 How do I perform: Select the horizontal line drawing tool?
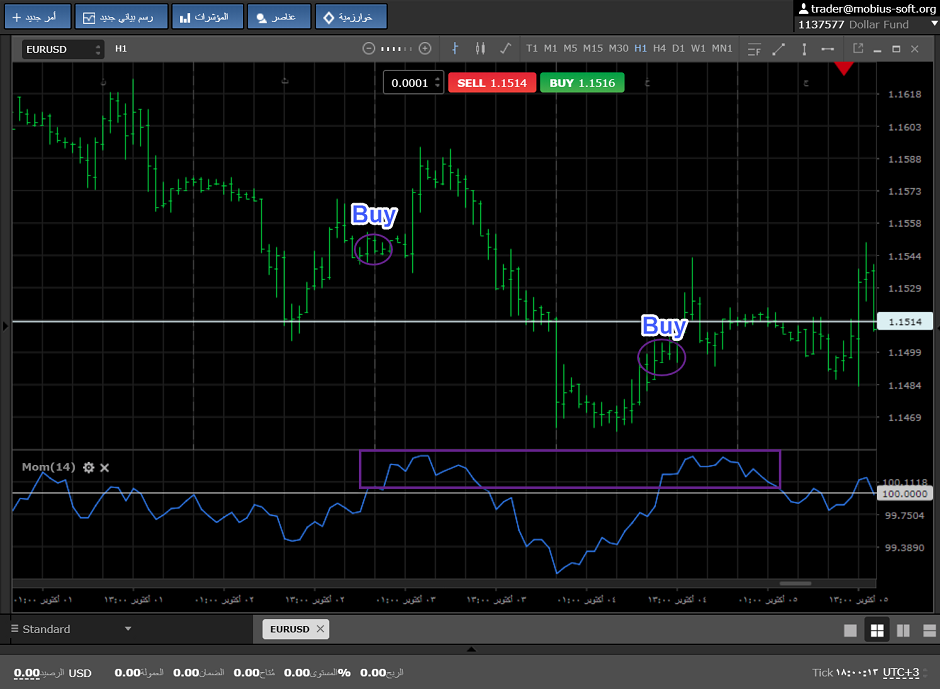[x=827, y=49]
